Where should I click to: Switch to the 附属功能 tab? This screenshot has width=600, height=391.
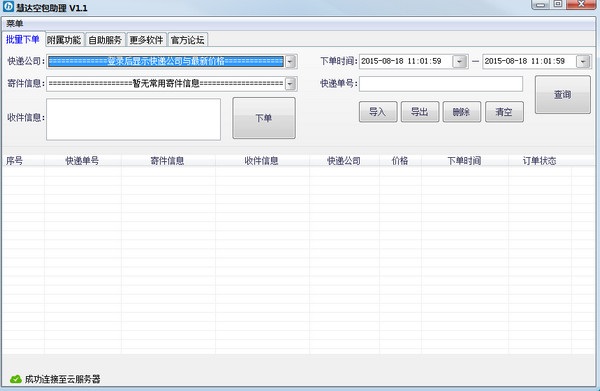64,40
